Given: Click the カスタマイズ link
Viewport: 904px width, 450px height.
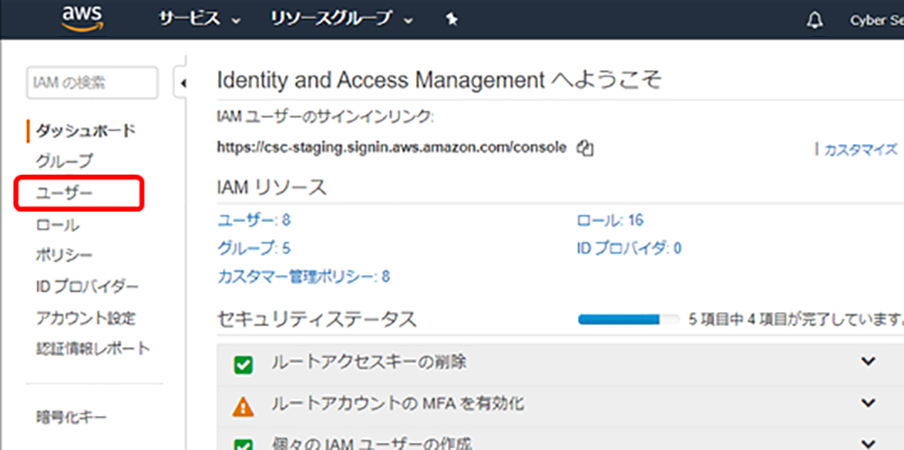Looking at the screenshot, I should click(x=859, y=149).
